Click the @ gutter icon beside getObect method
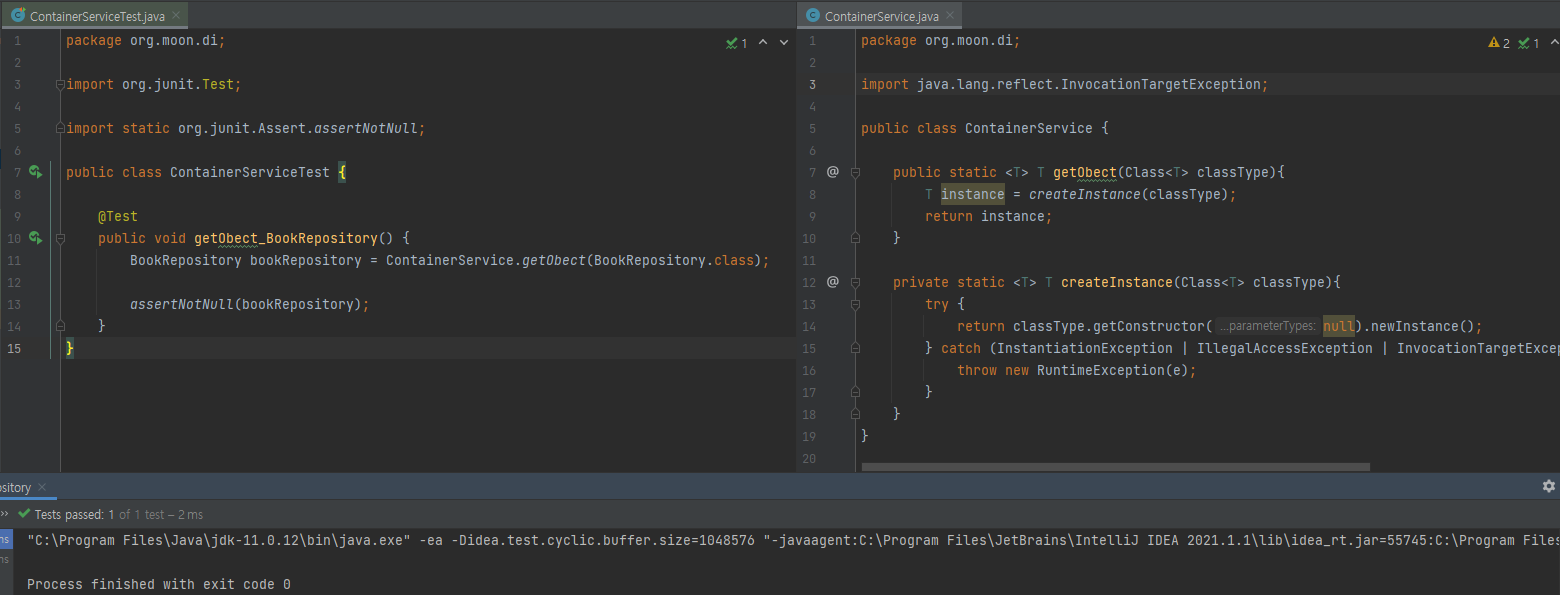 tap(832, 172)
